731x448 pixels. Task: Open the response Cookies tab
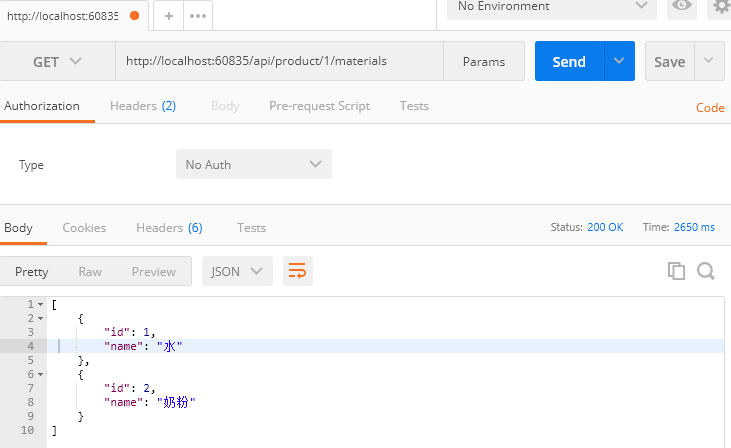84,228
